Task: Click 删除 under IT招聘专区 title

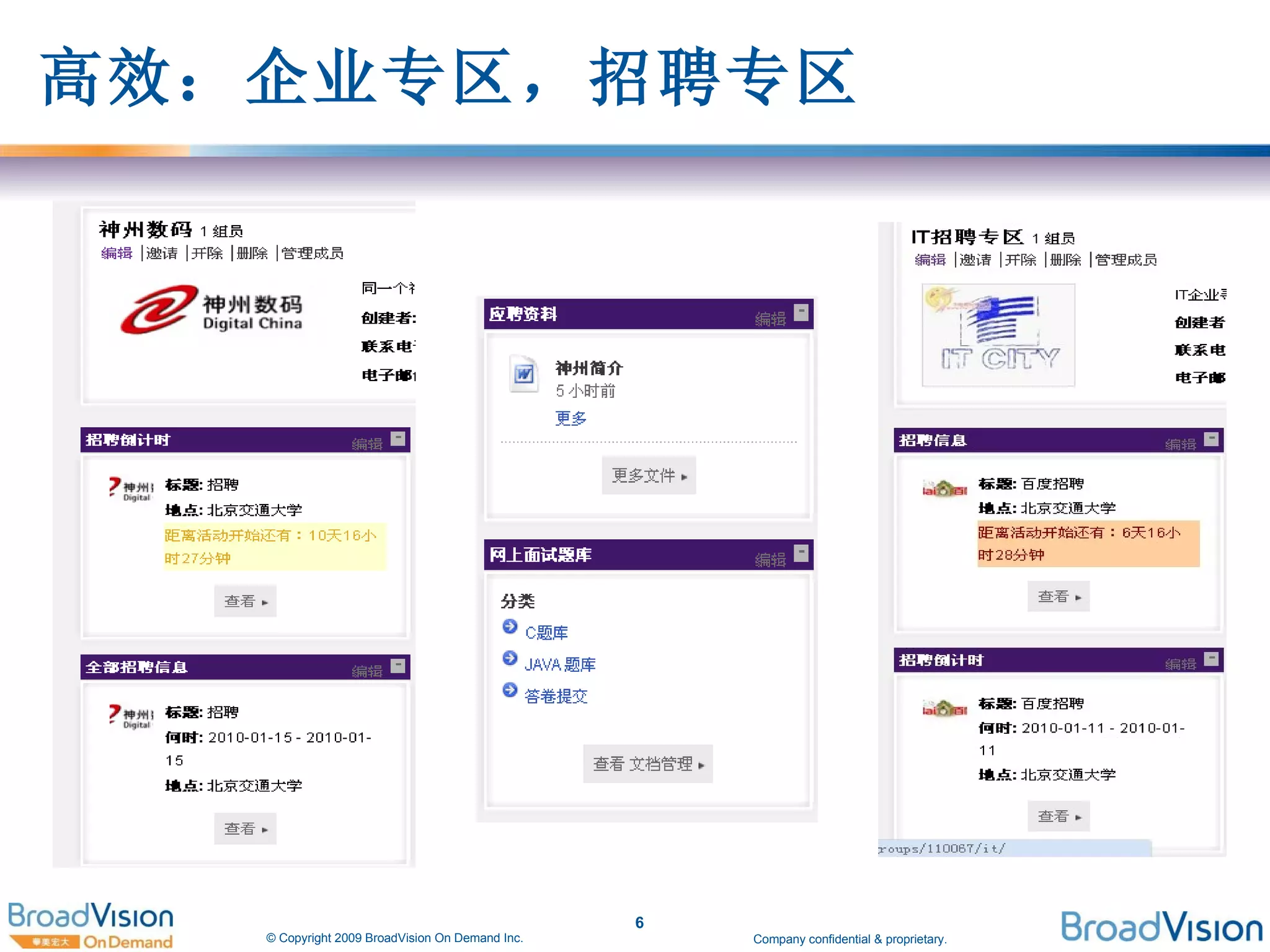Action: point(1066,260)
